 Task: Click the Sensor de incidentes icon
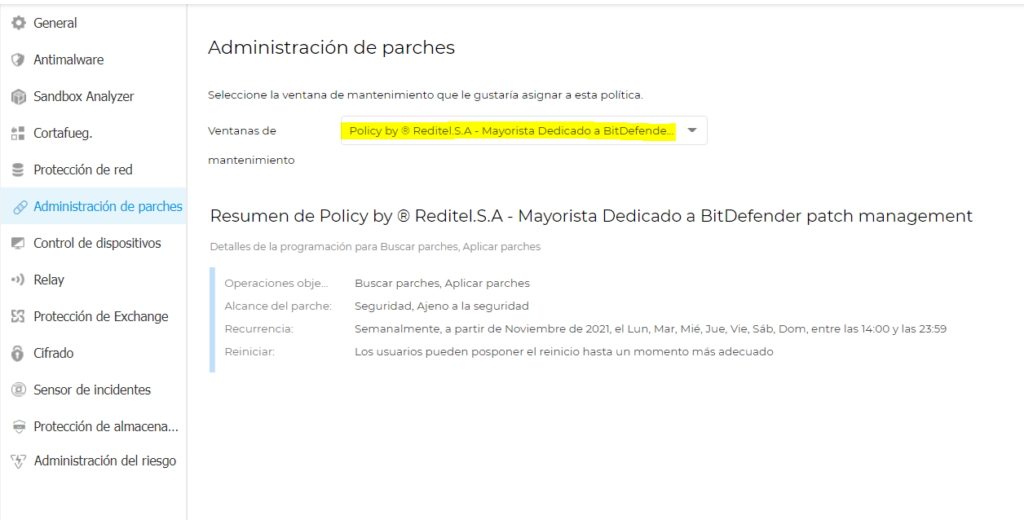[x=18, y=390]
